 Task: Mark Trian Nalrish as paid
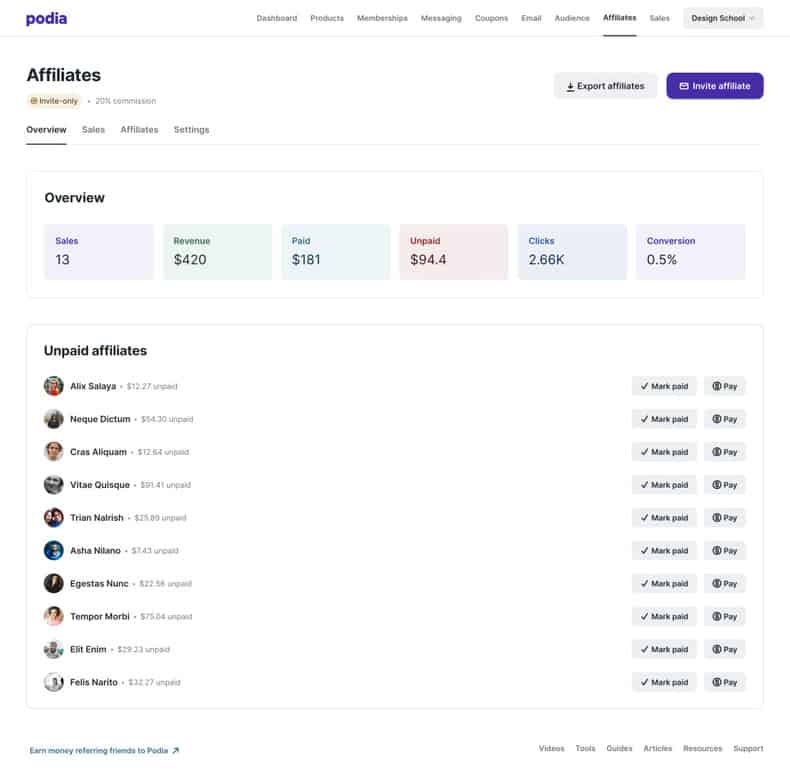pyautogui.click(x=664, y=517)
